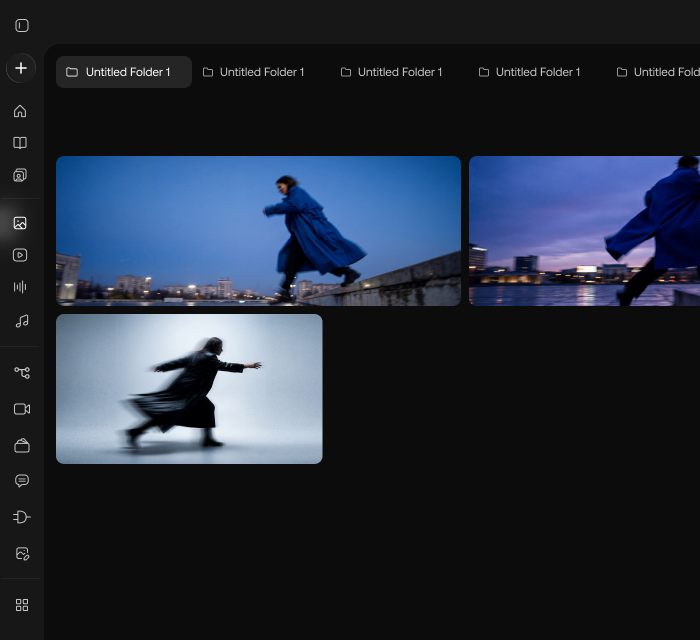Toggle the sidebar panel icon at the top
Screen dimensions: 700x640
tap(21, 25)
